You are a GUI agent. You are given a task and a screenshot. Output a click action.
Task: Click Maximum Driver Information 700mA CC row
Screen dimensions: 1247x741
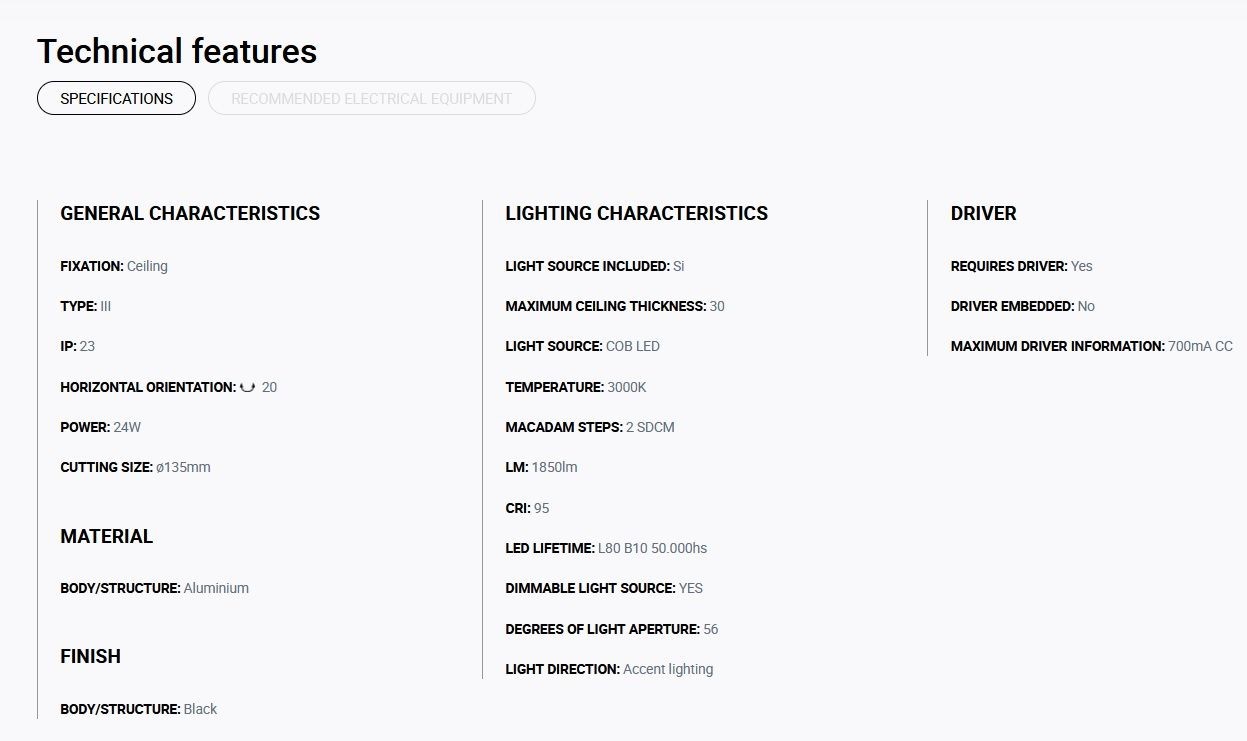[x=1092, y=346]
